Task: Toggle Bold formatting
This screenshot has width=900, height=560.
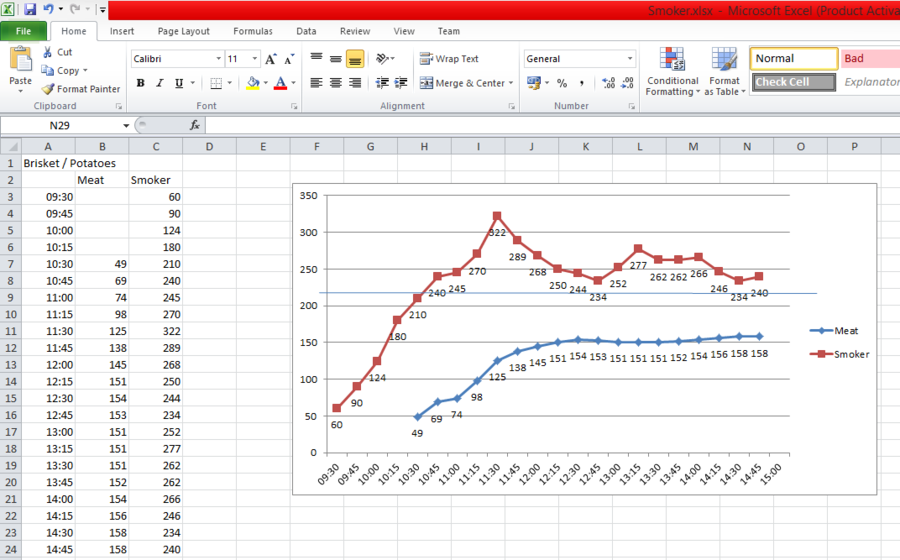Action: point(141,83)
